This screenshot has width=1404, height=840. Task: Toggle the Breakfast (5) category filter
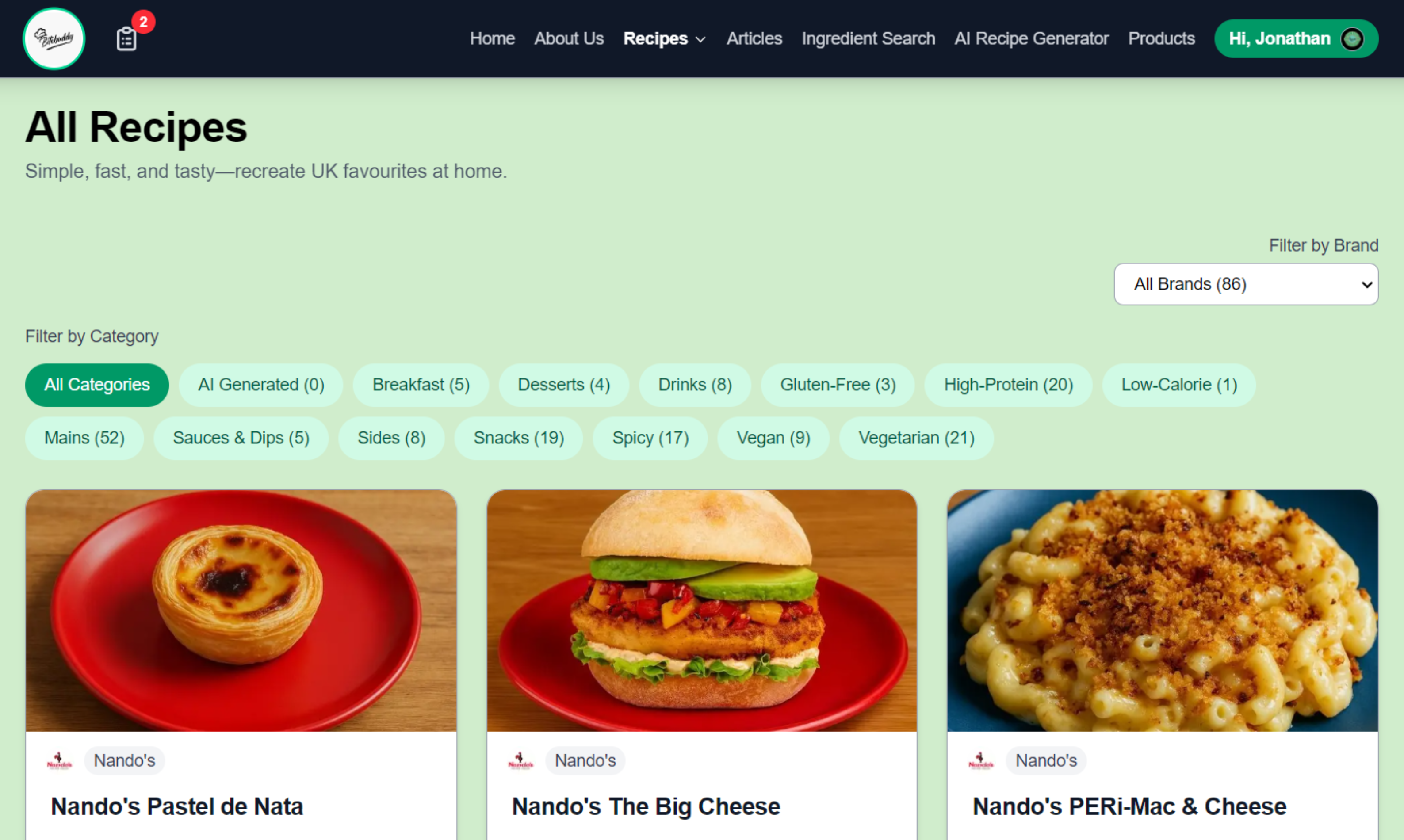click(421, 385)
